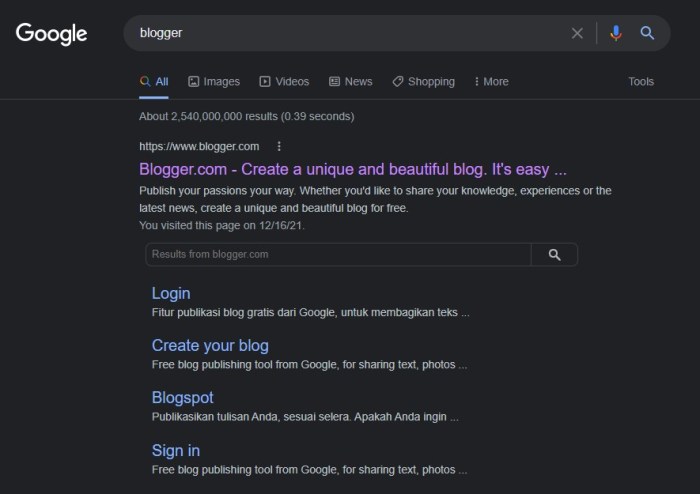
Task: Click 'You visited this page on 12/16/21' text
Action: tap(222, 225)
